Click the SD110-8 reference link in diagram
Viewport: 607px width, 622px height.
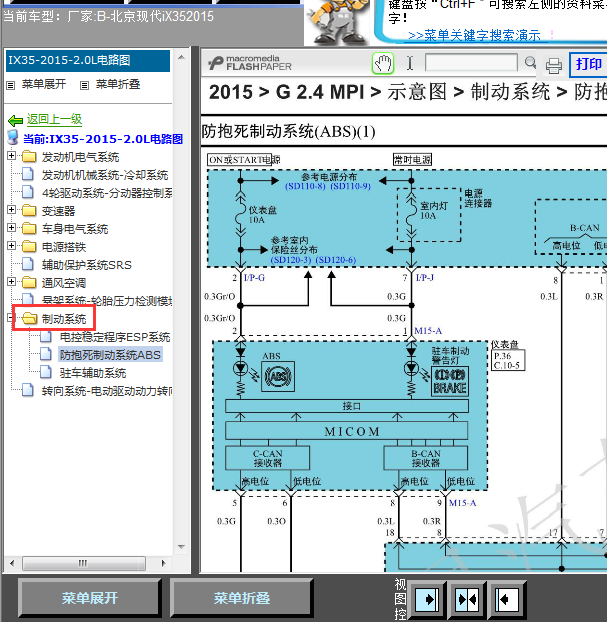[x=305, y=186]
